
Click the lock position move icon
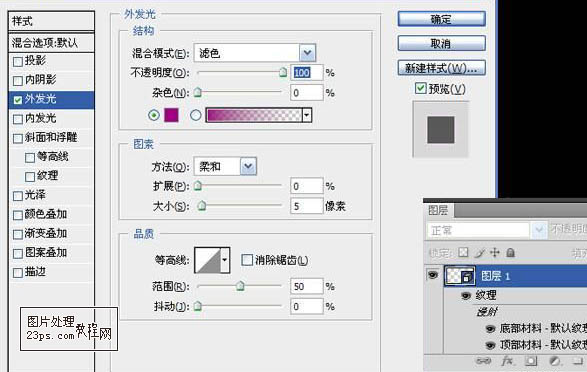pyautogui.click(x=495, y=253)
